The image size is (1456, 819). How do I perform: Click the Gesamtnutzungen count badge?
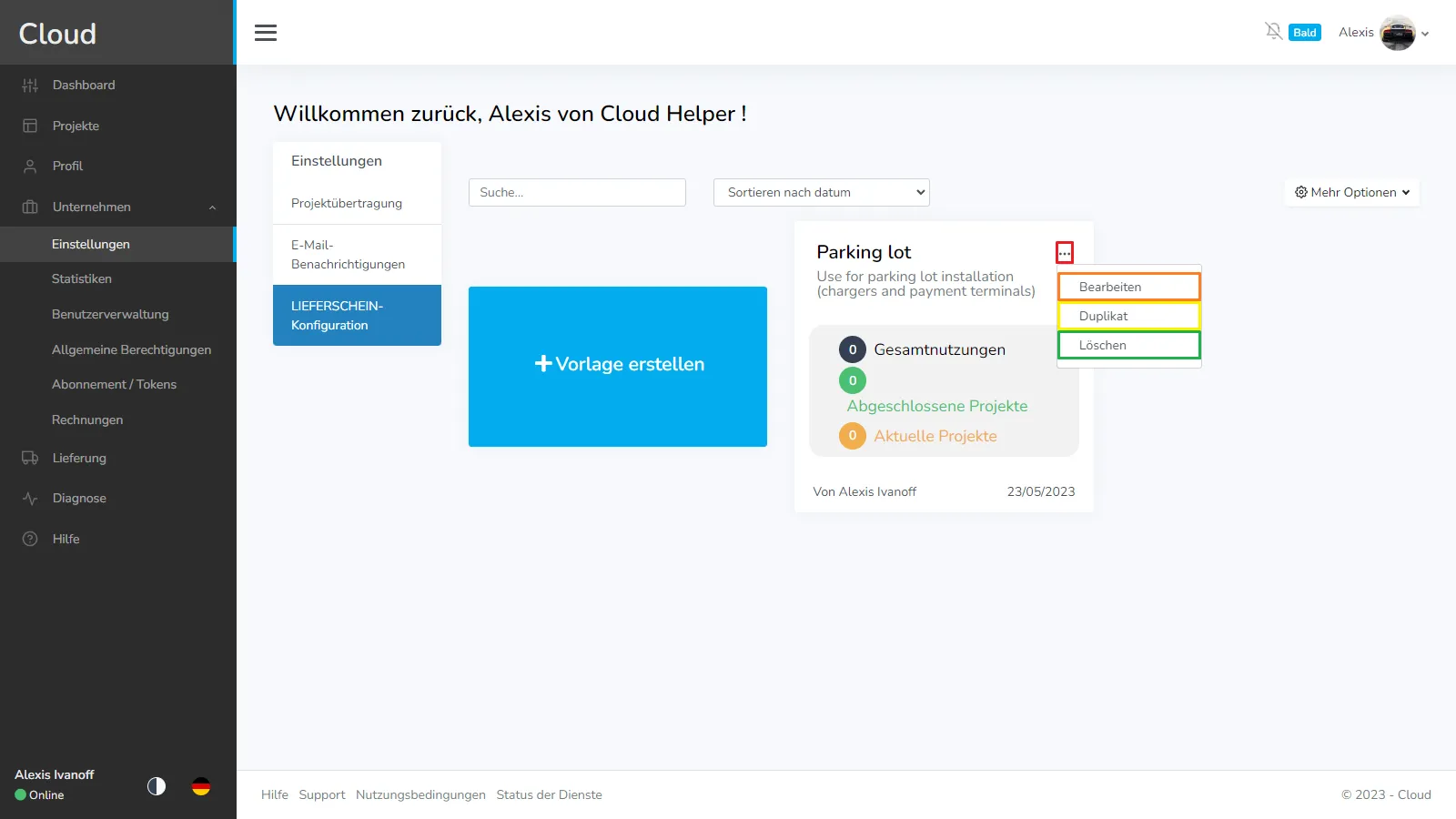tap(853, 349)
